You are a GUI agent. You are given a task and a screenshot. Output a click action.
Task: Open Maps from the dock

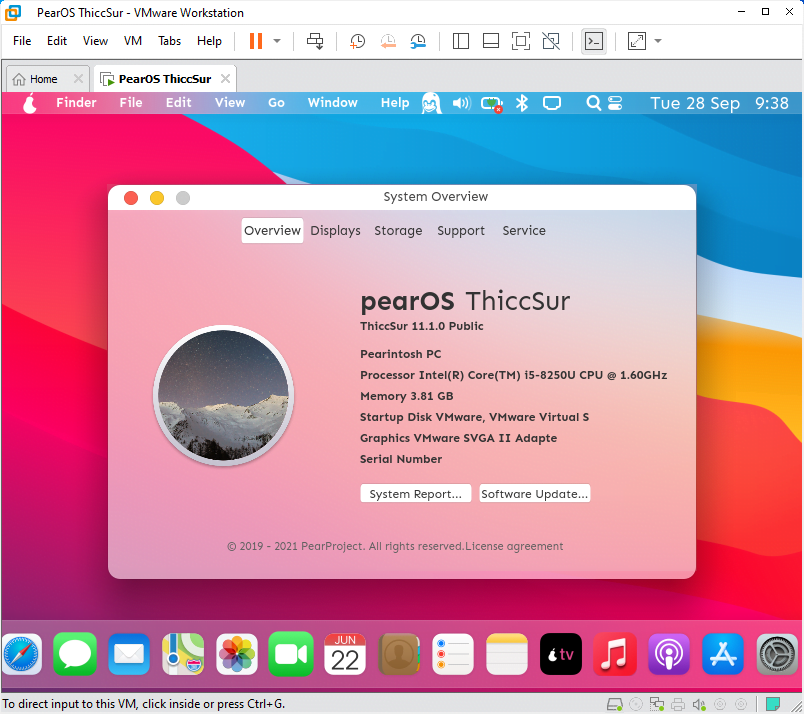pyautogui.click(x=183, y=654)
